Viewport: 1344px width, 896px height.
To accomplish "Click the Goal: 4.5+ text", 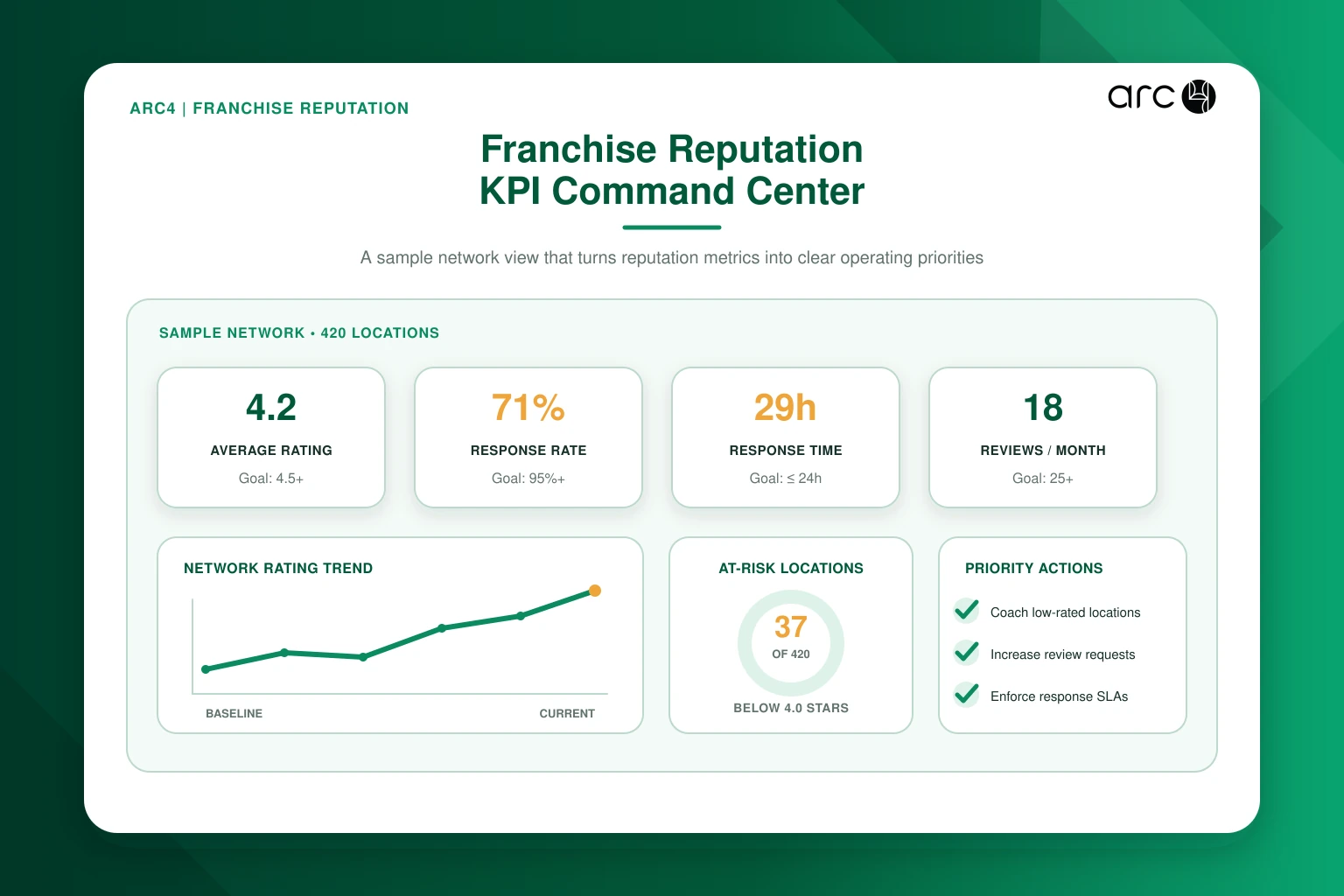I will (x=271, y=479).
